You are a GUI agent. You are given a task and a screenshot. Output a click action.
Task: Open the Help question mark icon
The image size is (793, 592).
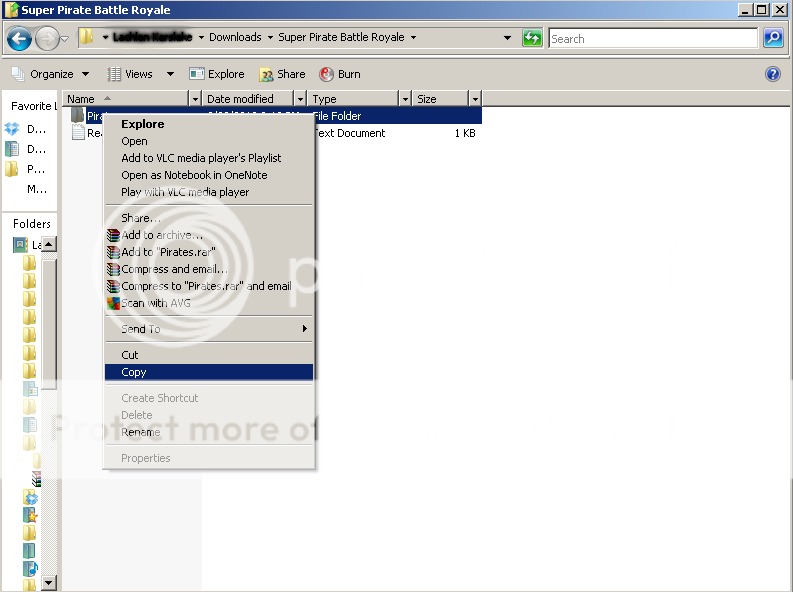pos(772,74)
